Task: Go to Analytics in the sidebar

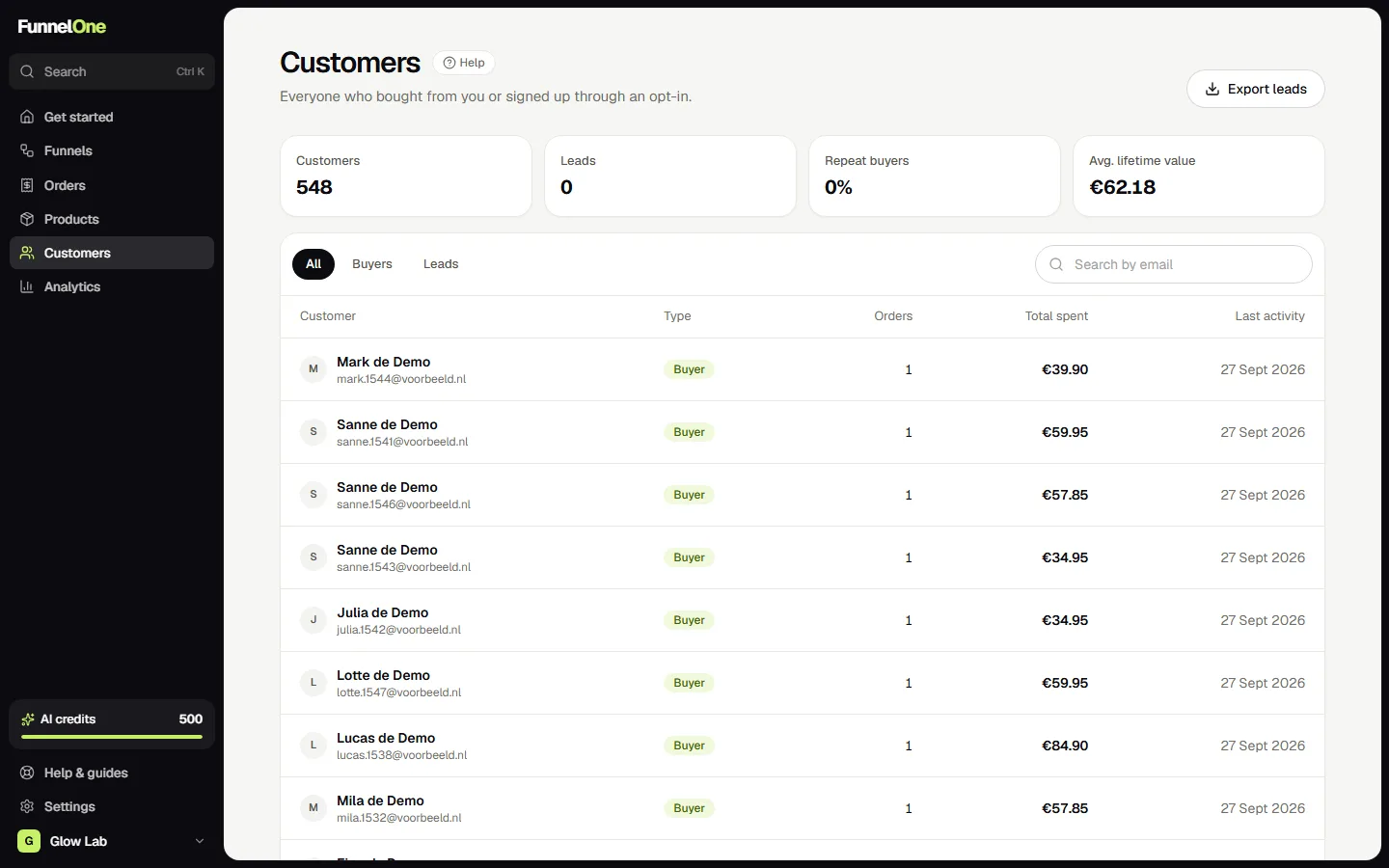Action: pyautogui.click(x=112, y=286)
